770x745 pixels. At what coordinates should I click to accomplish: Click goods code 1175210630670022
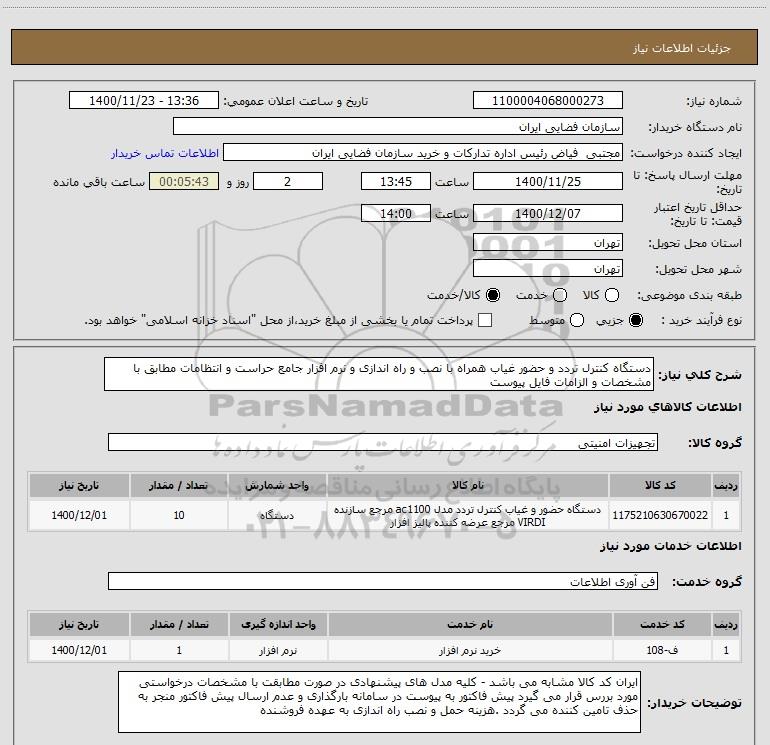click(x=660, y=515)
